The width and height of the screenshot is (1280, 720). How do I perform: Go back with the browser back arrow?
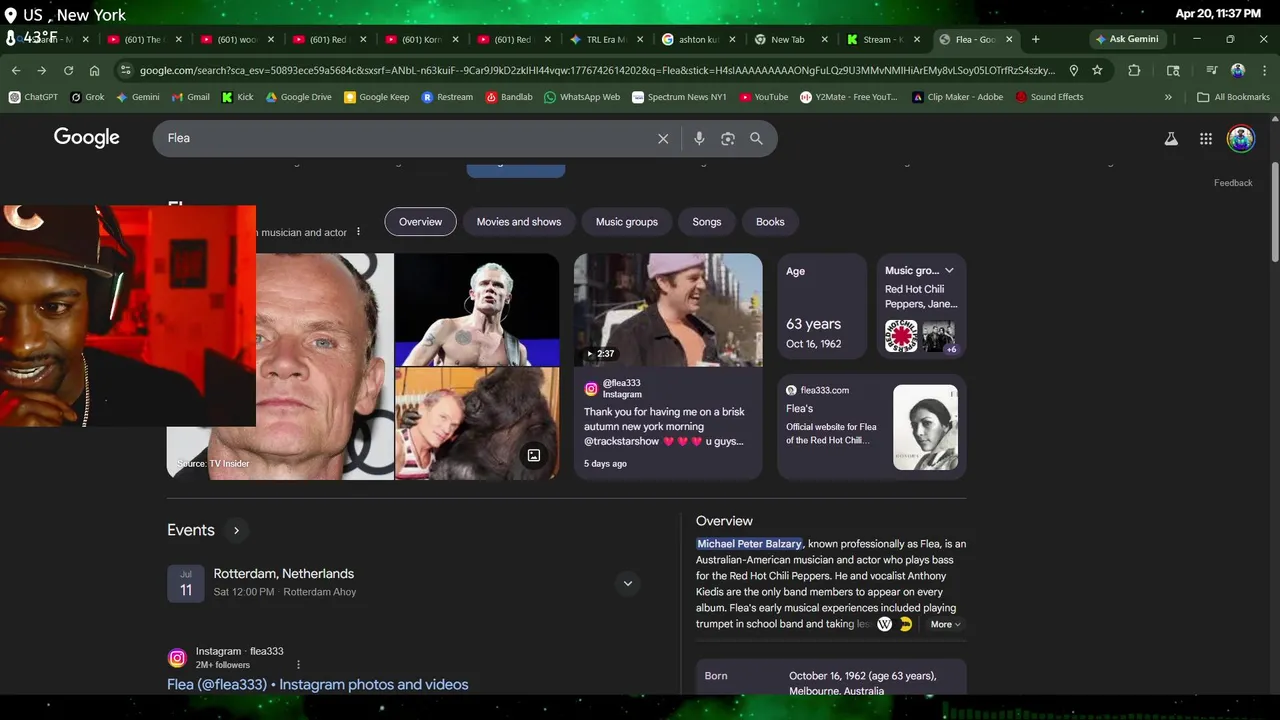[x=16, y=70]
